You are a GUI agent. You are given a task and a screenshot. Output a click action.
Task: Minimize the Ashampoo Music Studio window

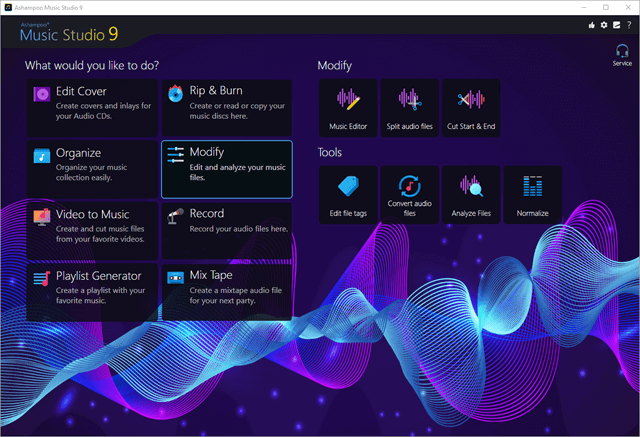pos(584,7)
